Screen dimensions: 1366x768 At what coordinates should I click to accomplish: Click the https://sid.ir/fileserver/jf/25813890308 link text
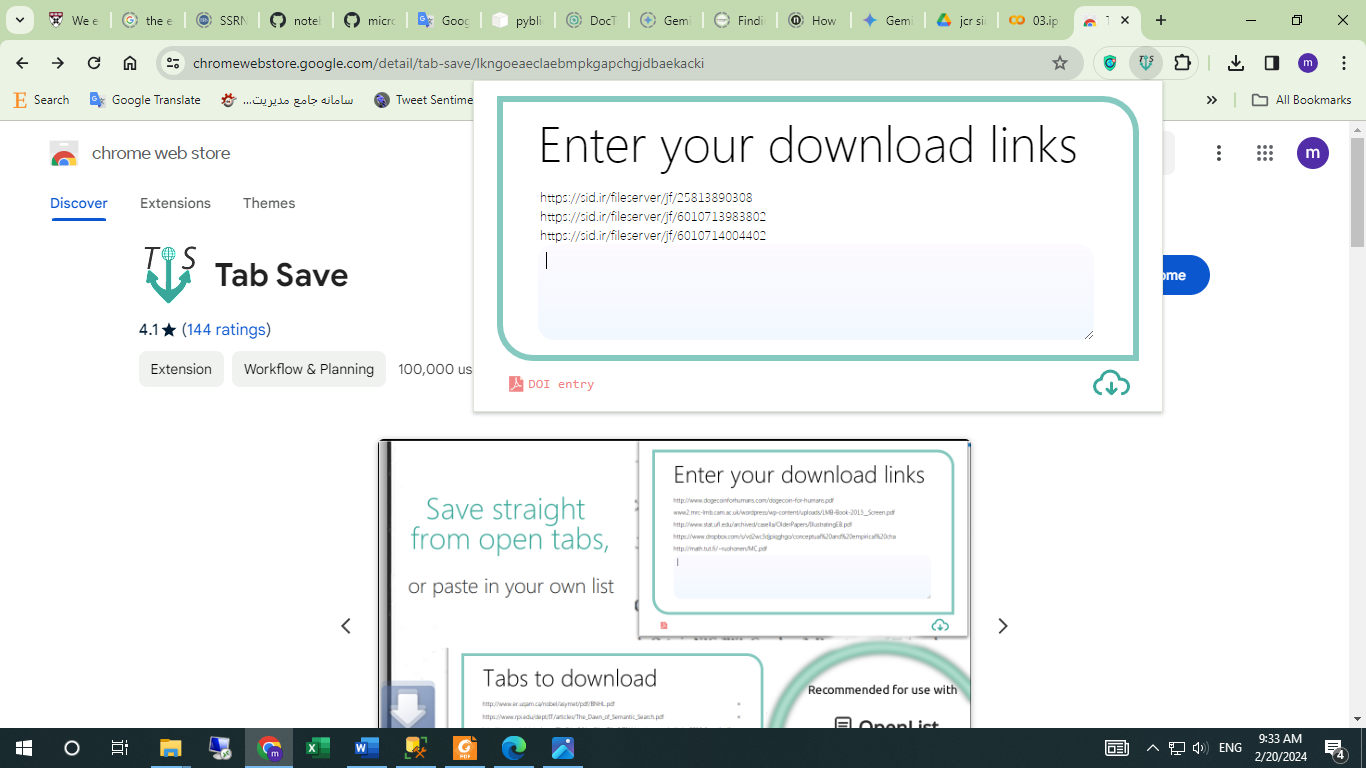(646, 198)
